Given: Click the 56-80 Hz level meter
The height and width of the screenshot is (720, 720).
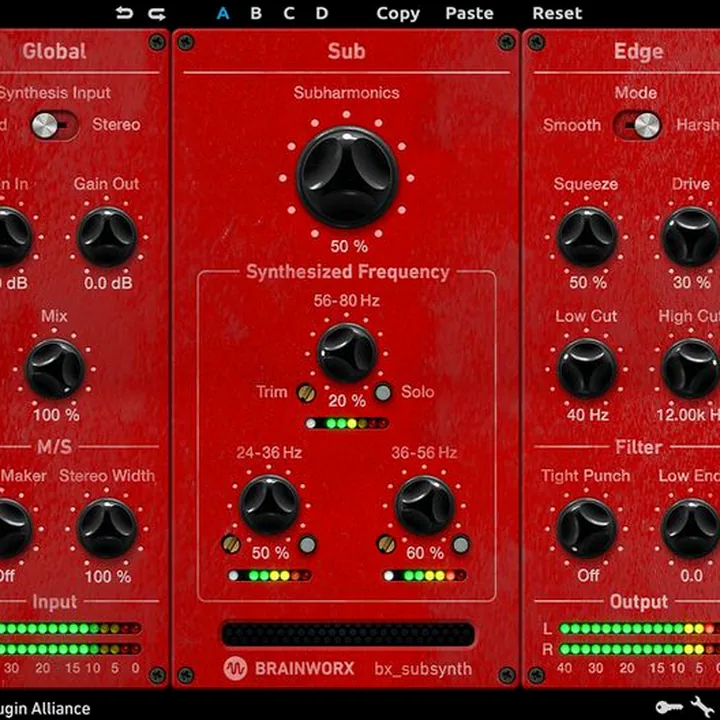Looking at the screenshot, I should point(347,423).
